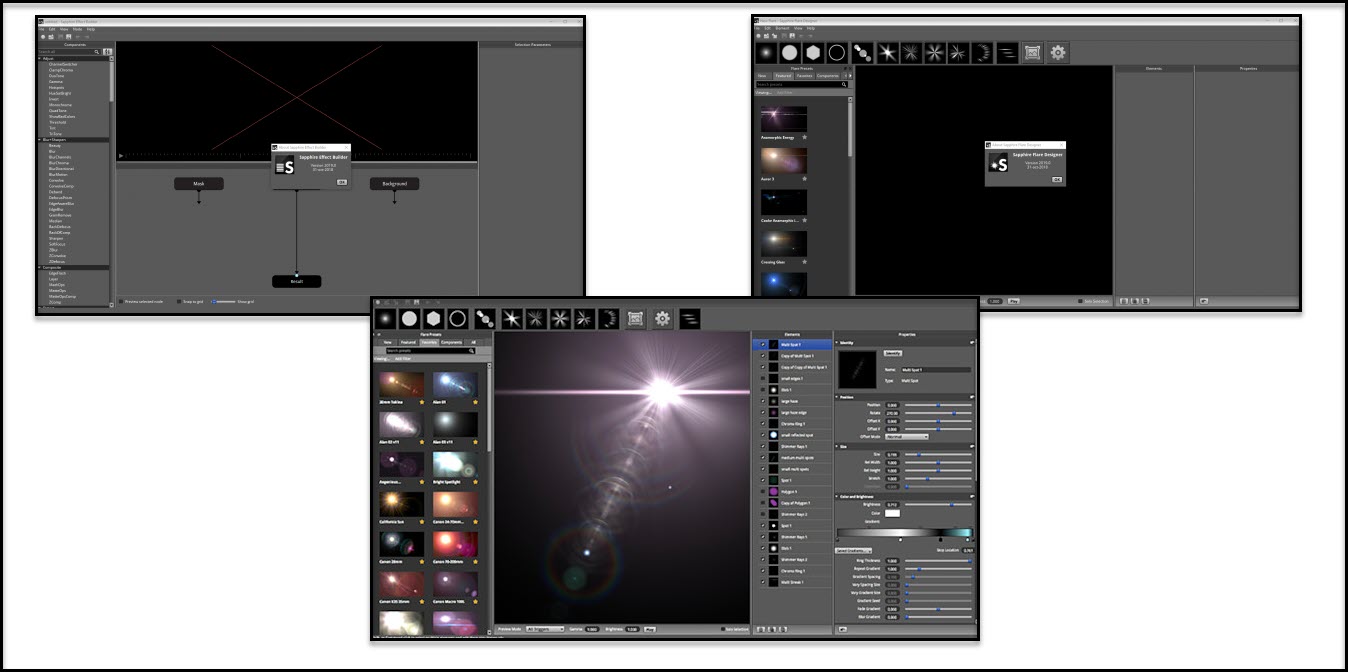The height and width of the screenshot is (672, 1348).
Task: Click the hexagon element icon in Flare Designer toolbar
Action: (x=813, y=52)
